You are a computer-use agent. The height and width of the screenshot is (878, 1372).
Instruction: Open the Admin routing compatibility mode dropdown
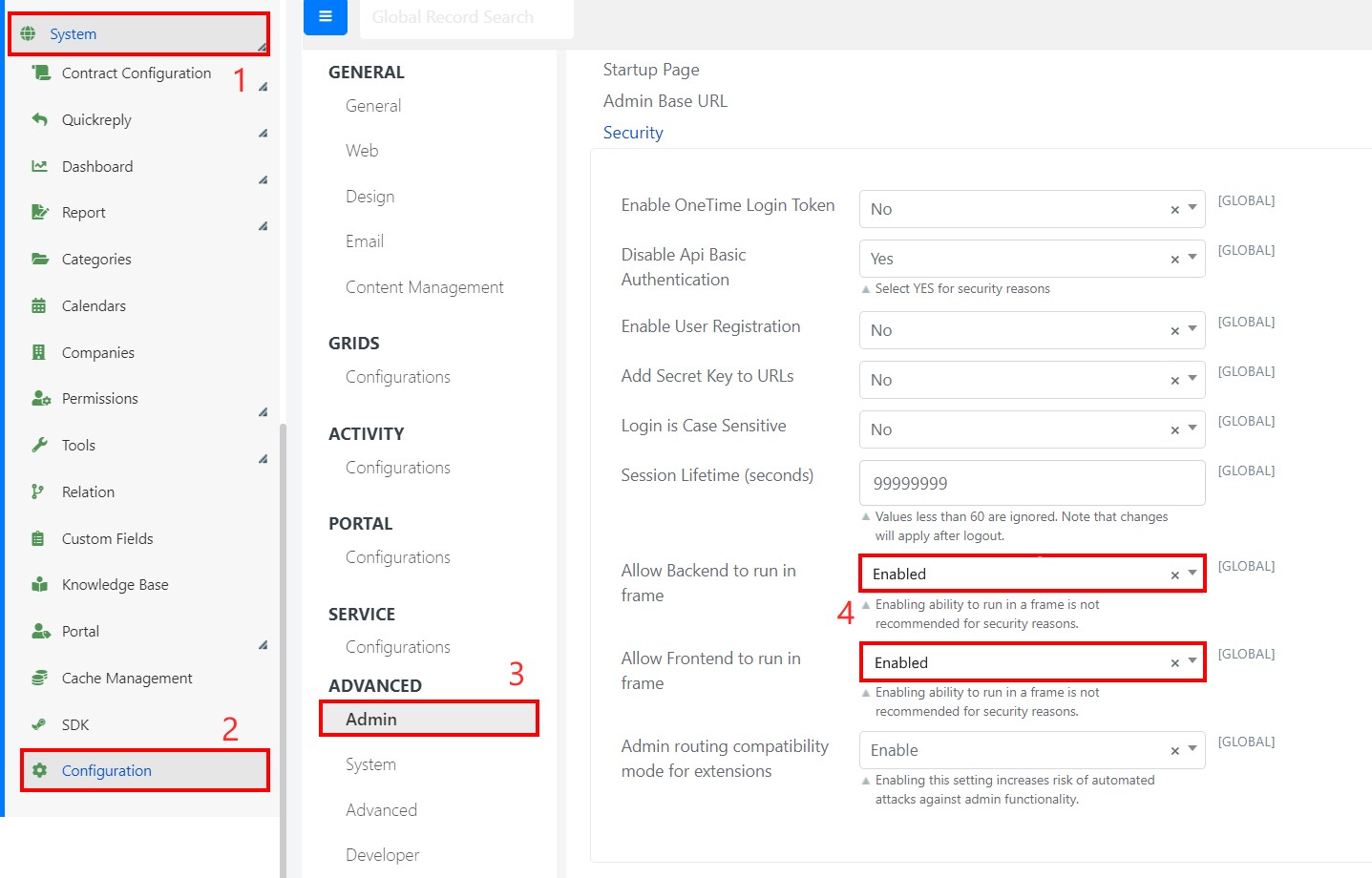point(1193,749)
